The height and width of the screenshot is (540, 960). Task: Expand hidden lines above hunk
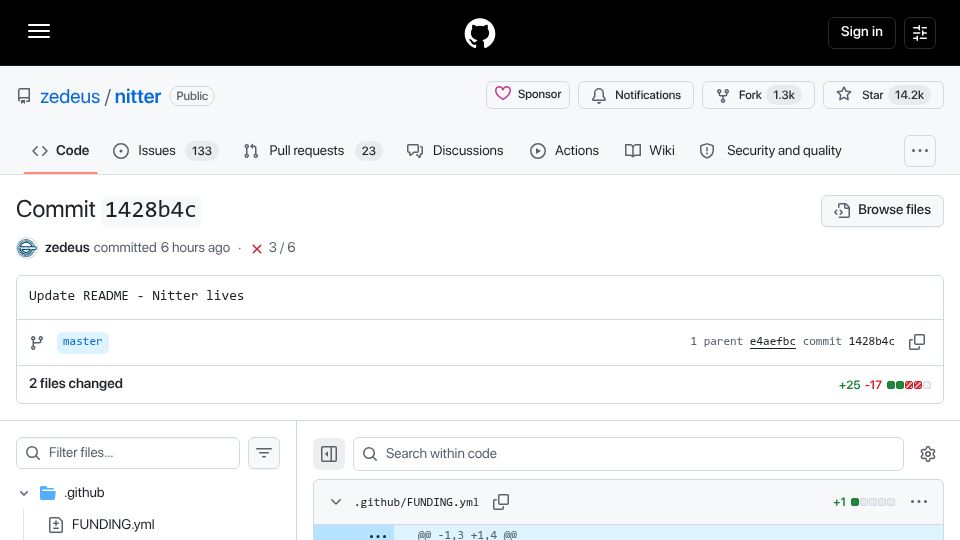(378, 535)
